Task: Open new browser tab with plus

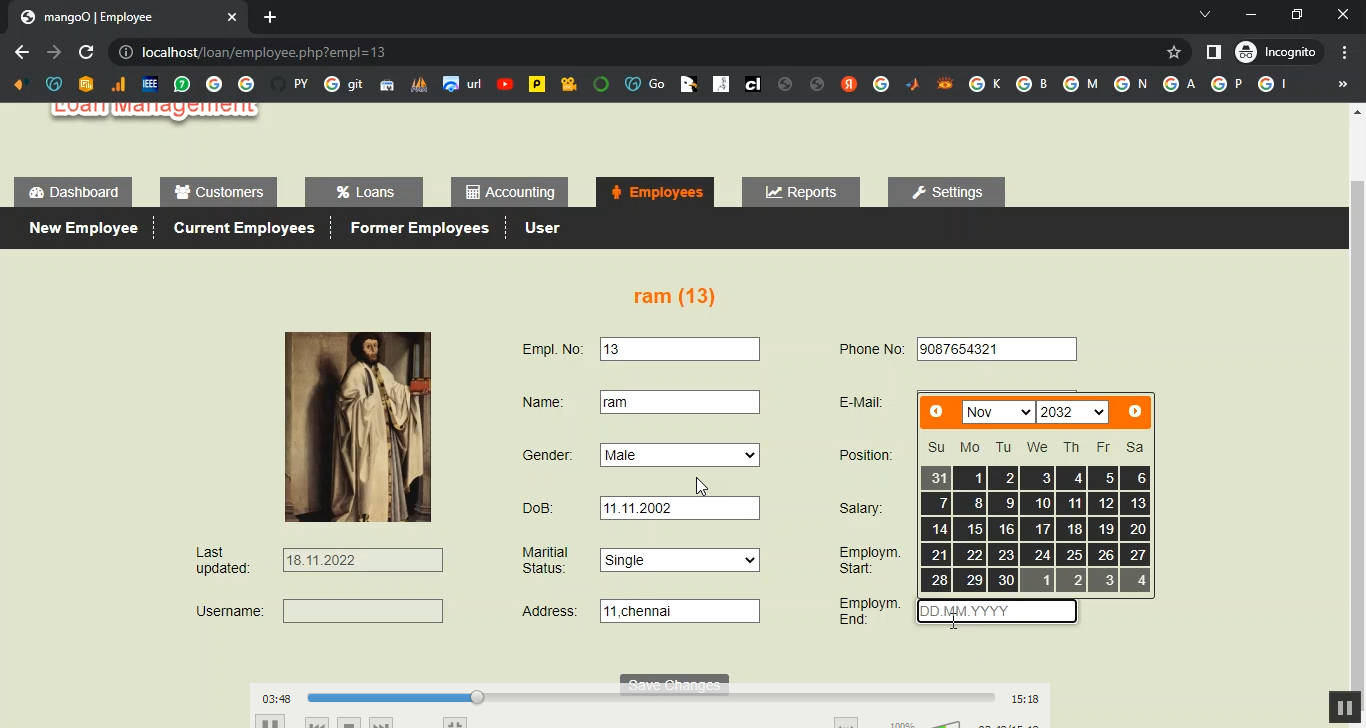Action: pyautogui.click(x=270, y=17)
